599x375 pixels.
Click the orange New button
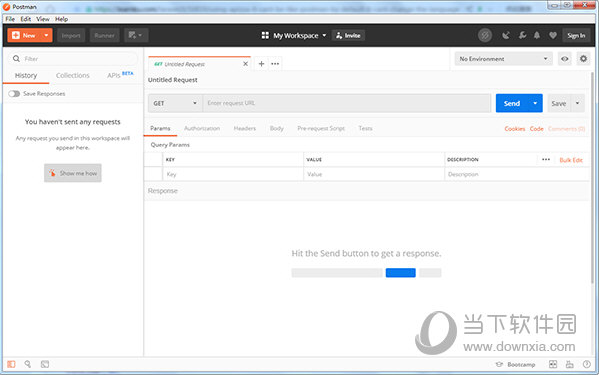tap(24, 36)
